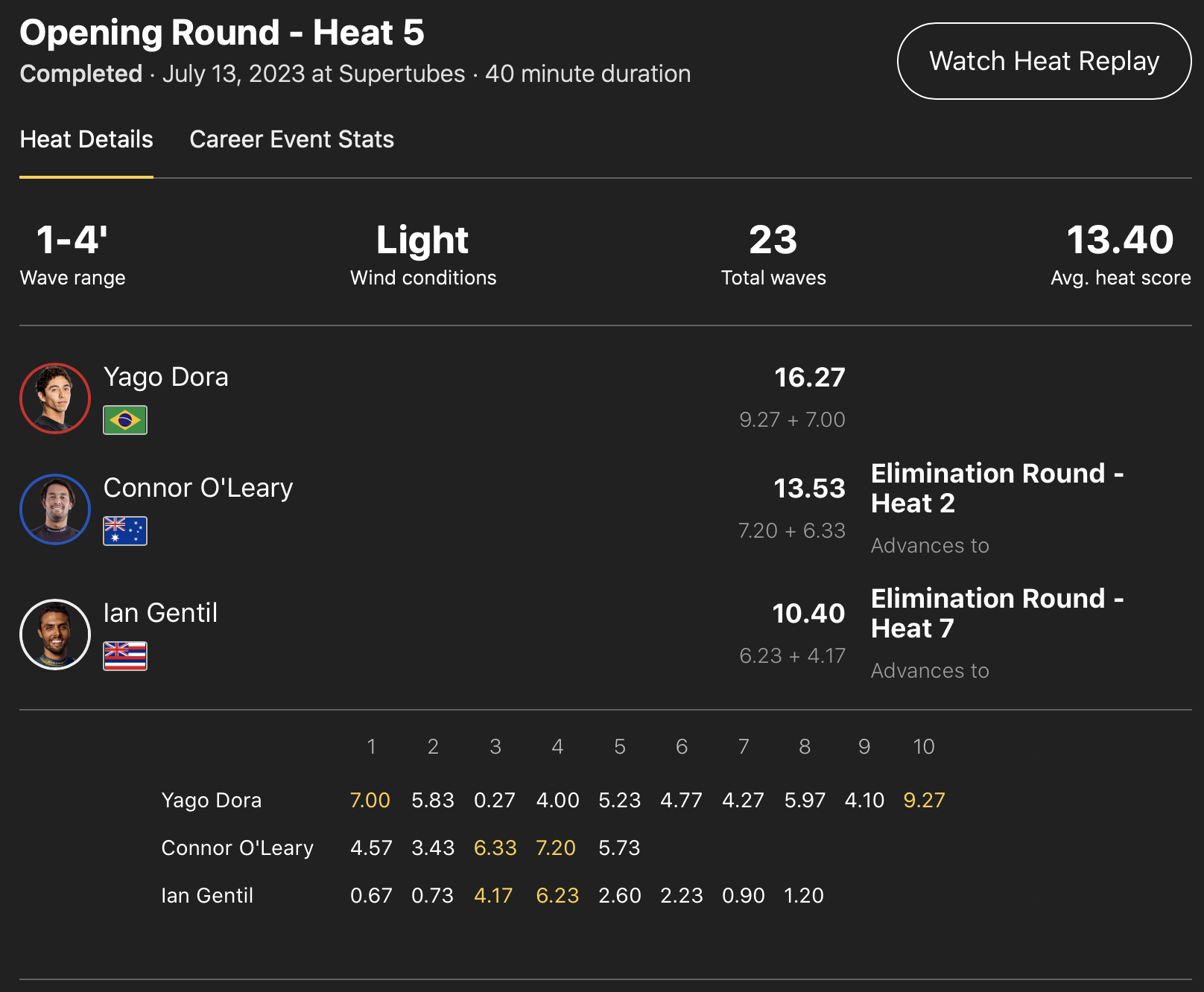Go to Elimination Round Heat 2 link
The height and width of the screenshot is (992, 1204).
coord(997,488)
